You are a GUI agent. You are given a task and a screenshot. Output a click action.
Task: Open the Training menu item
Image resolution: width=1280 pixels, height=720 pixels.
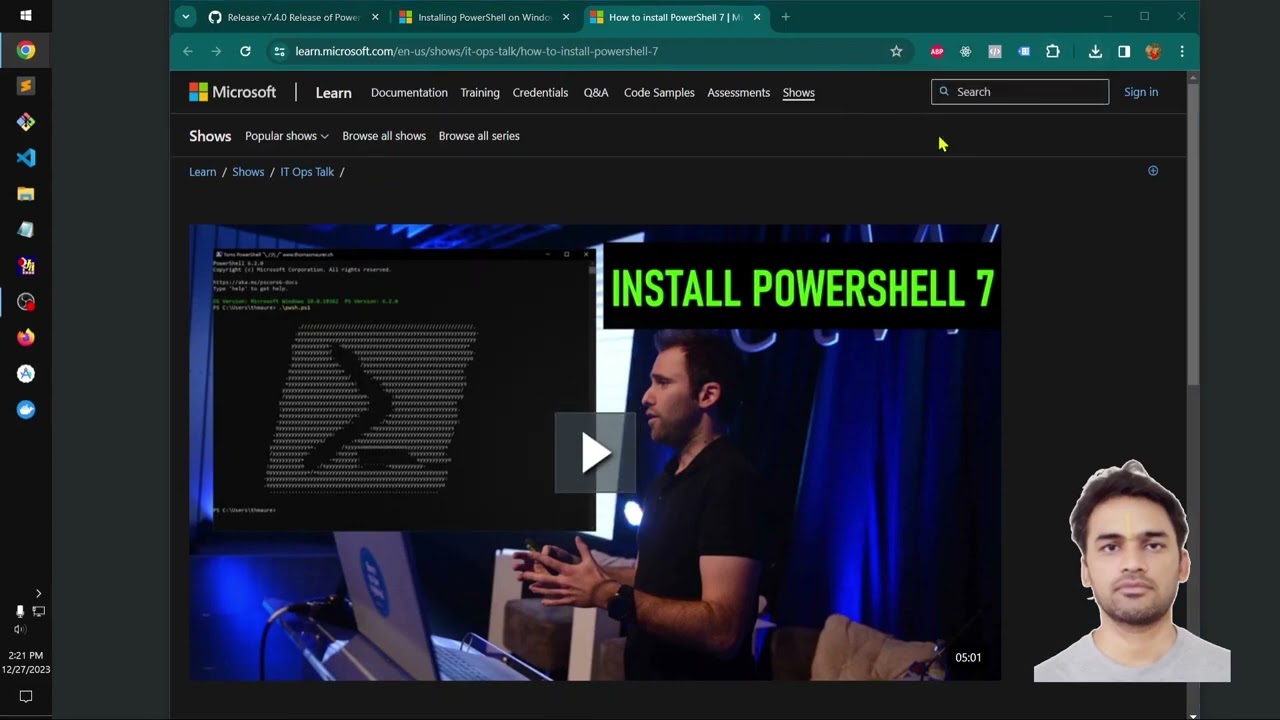pyautogui.click(x=480, y=92)
